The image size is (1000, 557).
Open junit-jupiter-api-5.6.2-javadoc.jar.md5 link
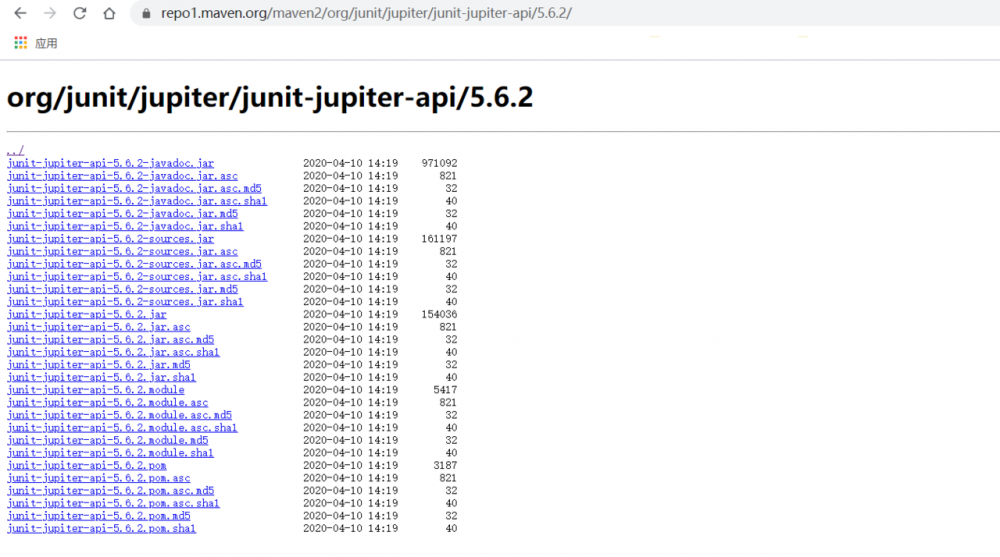122,214
